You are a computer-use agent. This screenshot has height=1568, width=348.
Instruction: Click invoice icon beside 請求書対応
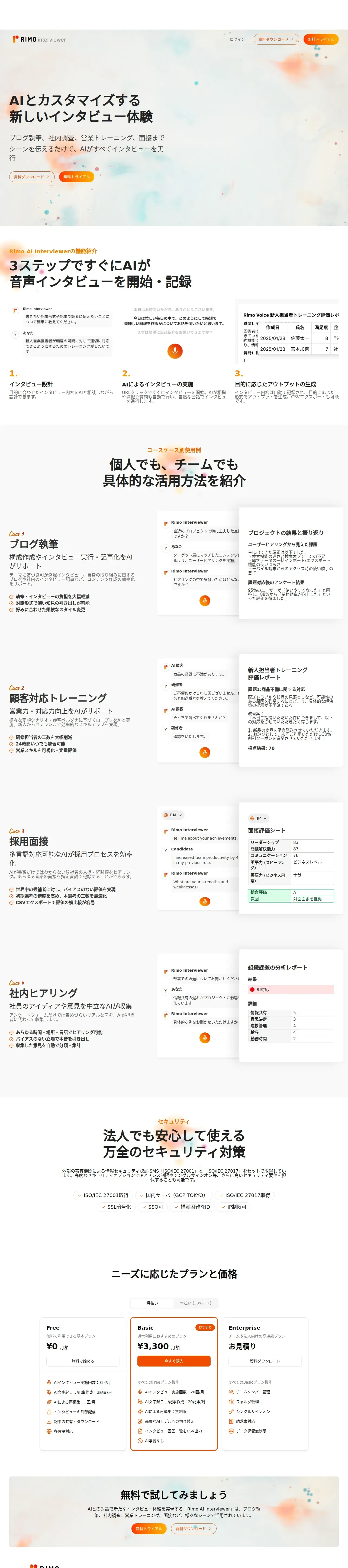pos(231,1421)
